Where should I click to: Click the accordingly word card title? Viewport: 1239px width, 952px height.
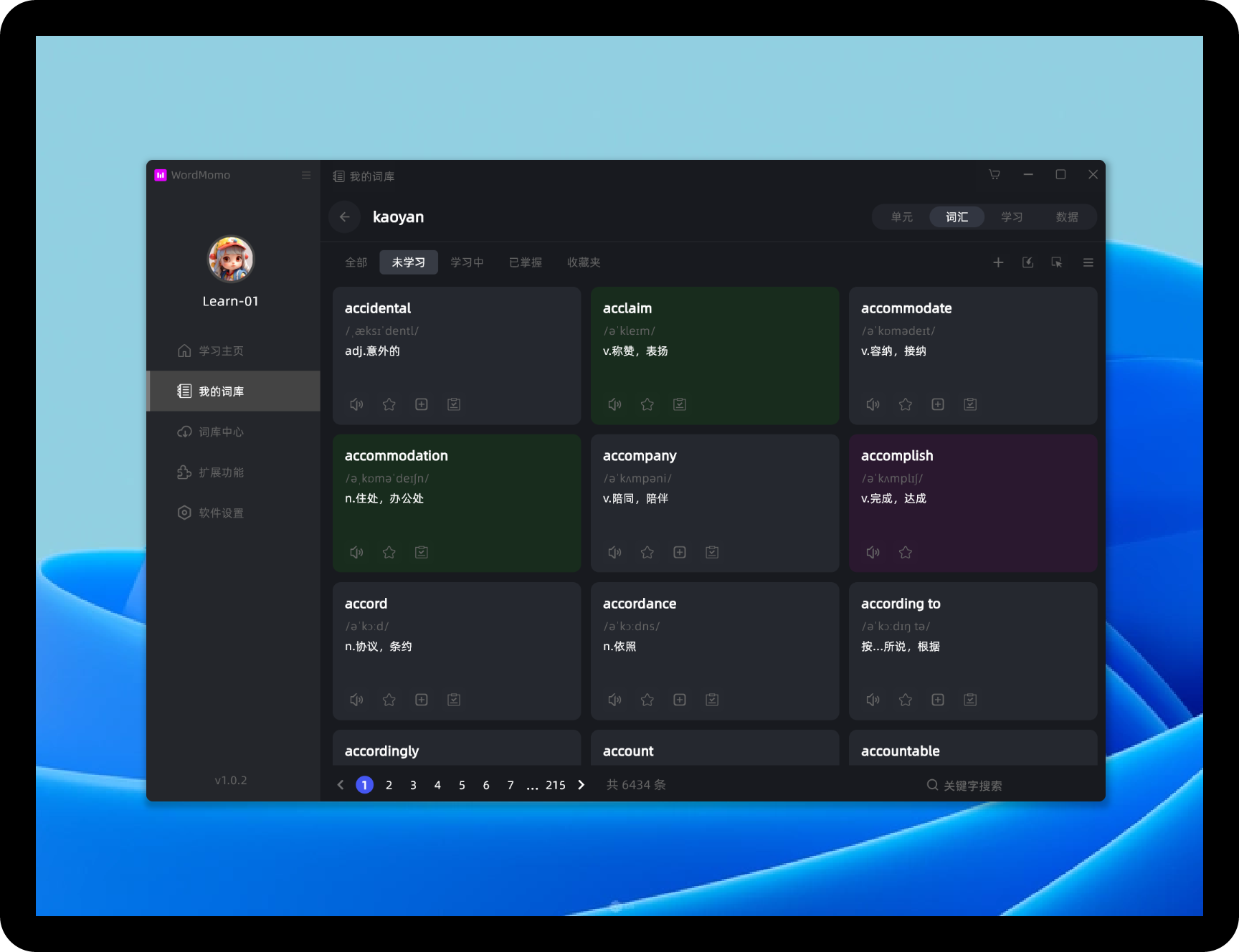(x=381, y=751)
